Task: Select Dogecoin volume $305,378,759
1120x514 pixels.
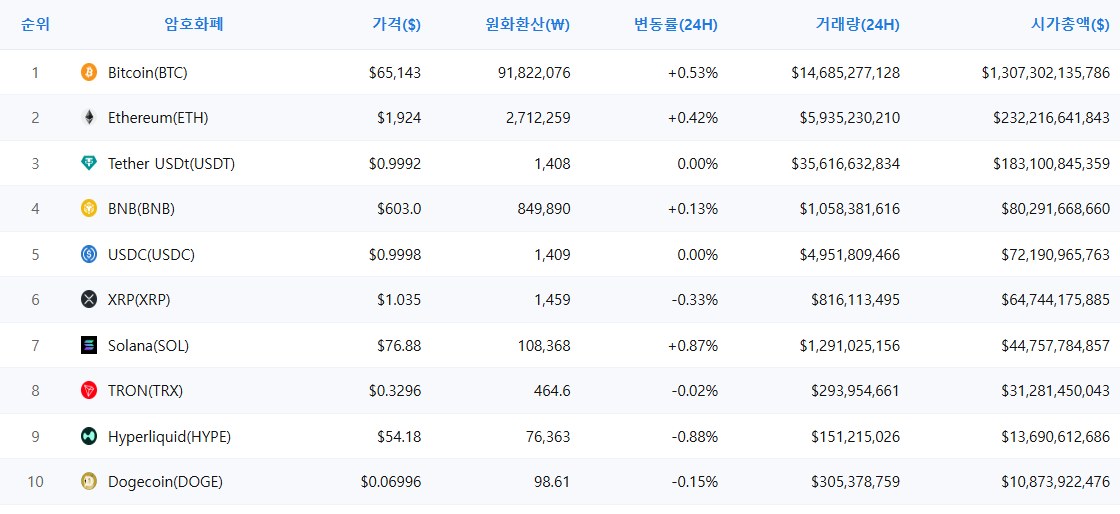Action: pyautogui.click(x=856, y=482)
